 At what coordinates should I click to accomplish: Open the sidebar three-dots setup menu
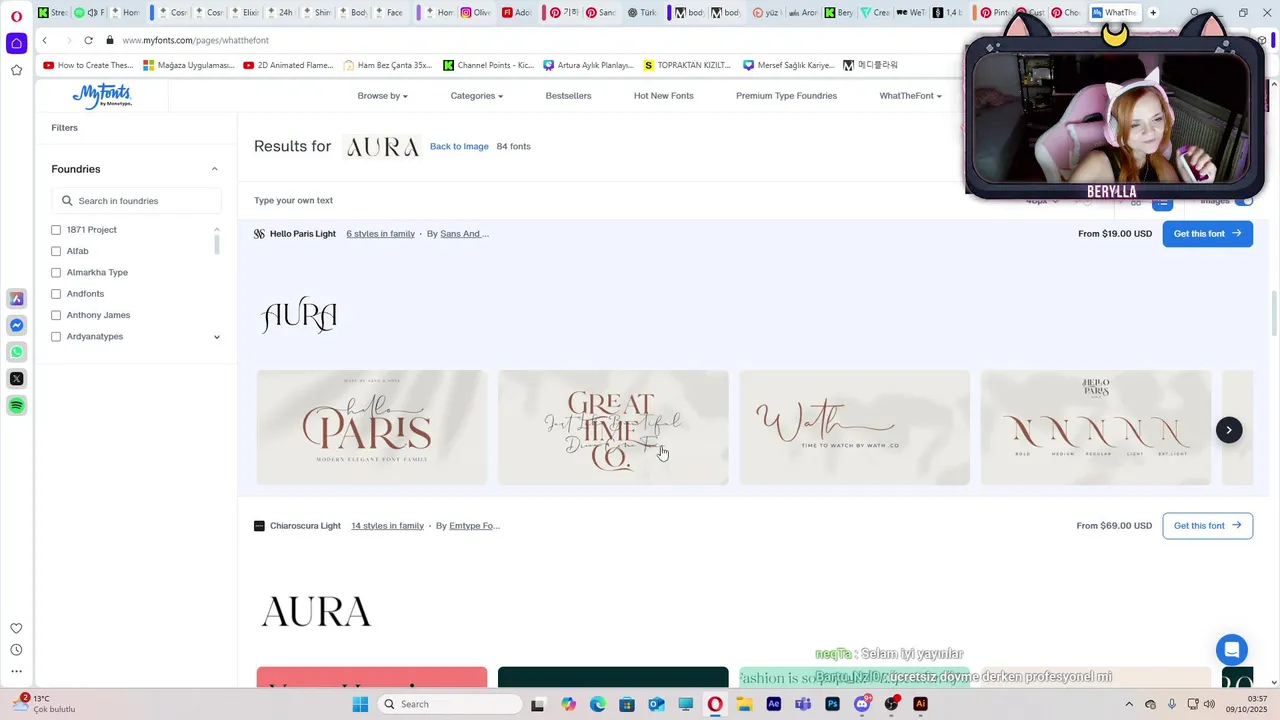pyautogui.click(x=16, y=671)
